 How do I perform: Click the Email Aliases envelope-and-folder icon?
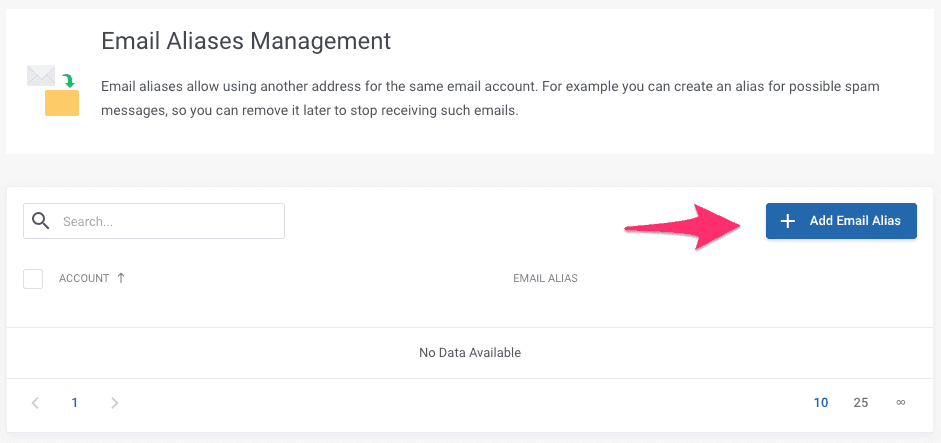[x=52, y=90]
